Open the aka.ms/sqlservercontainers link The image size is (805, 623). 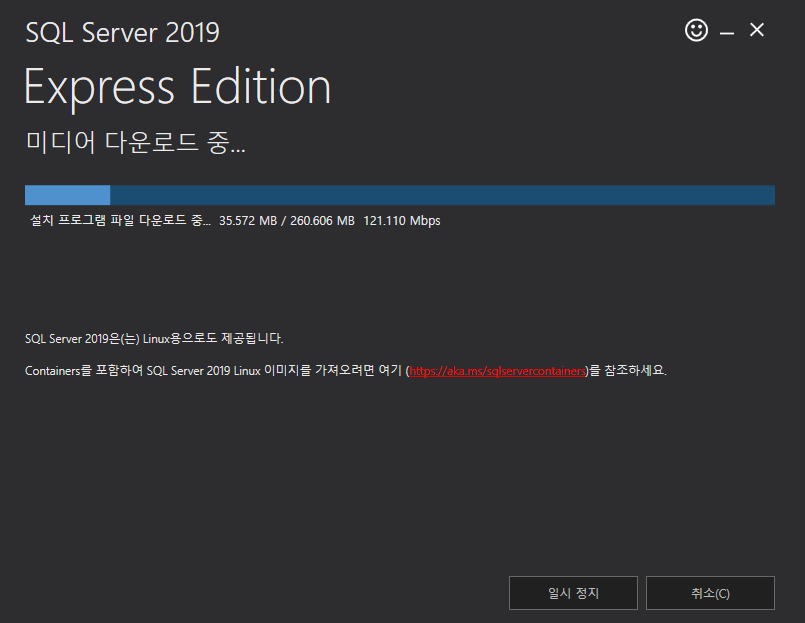click(x=497, y=370)
